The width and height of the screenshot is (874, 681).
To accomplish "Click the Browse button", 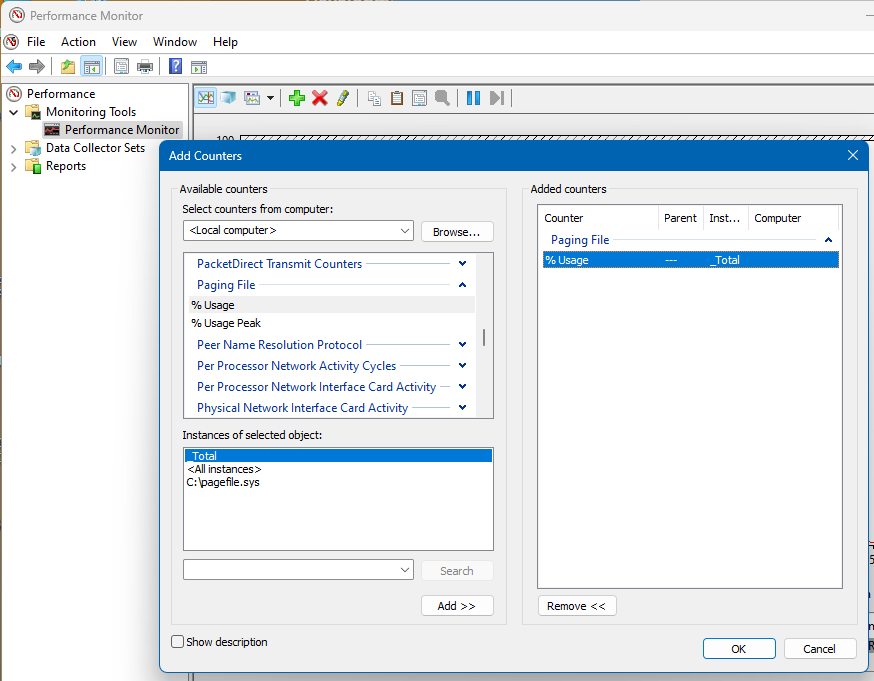I will point(457,231).
